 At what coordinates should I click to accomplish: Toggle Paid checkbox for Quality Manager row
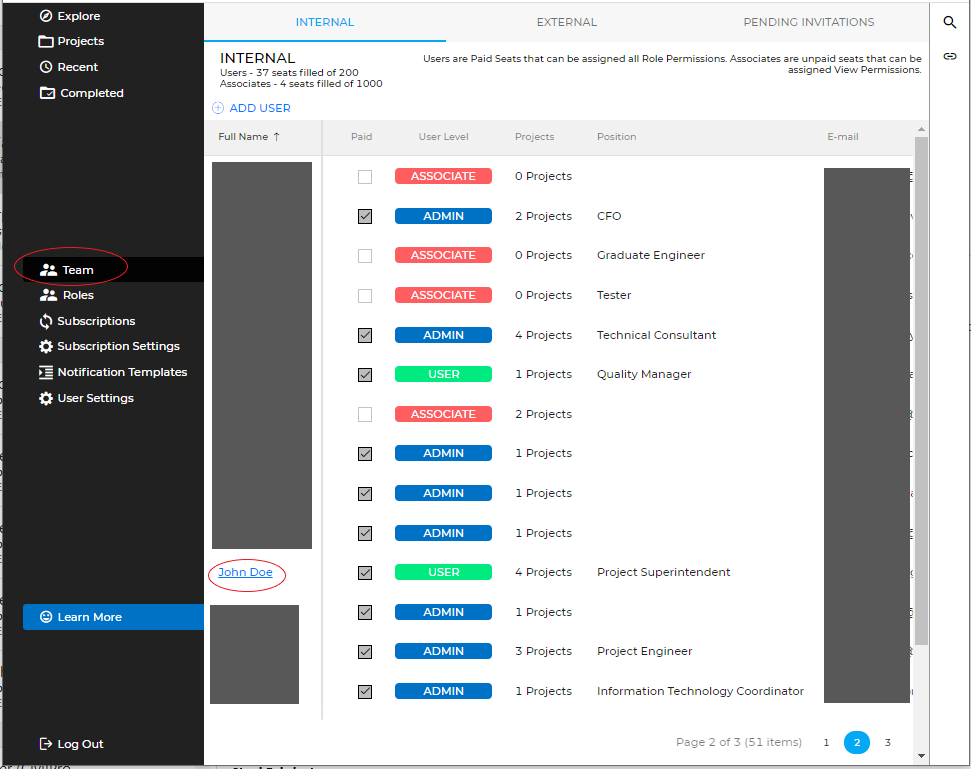click(x=365, y=375)
